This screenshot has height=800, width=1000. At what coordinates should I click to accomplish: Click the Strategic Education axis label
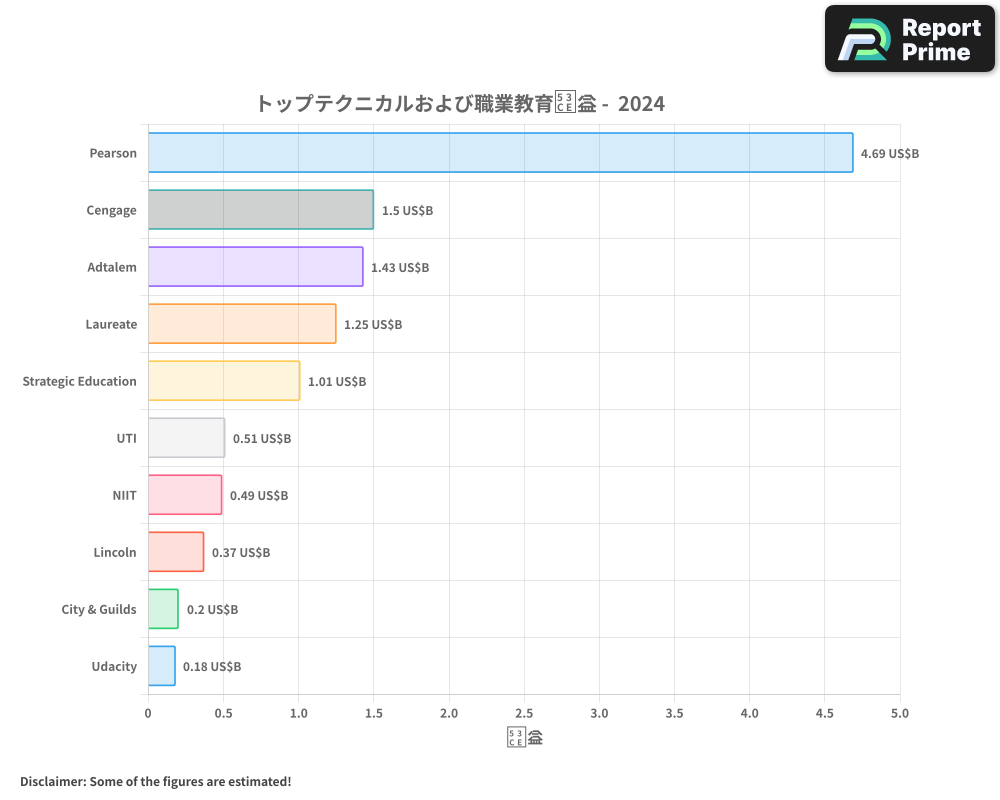pyautogui.click(x=79, y=381)
